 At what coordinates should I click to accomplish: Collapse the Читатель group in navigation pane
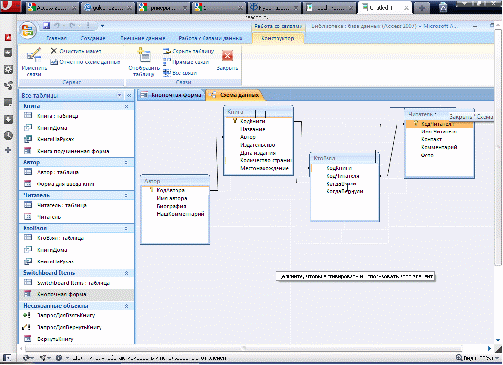tap(126, 195)
